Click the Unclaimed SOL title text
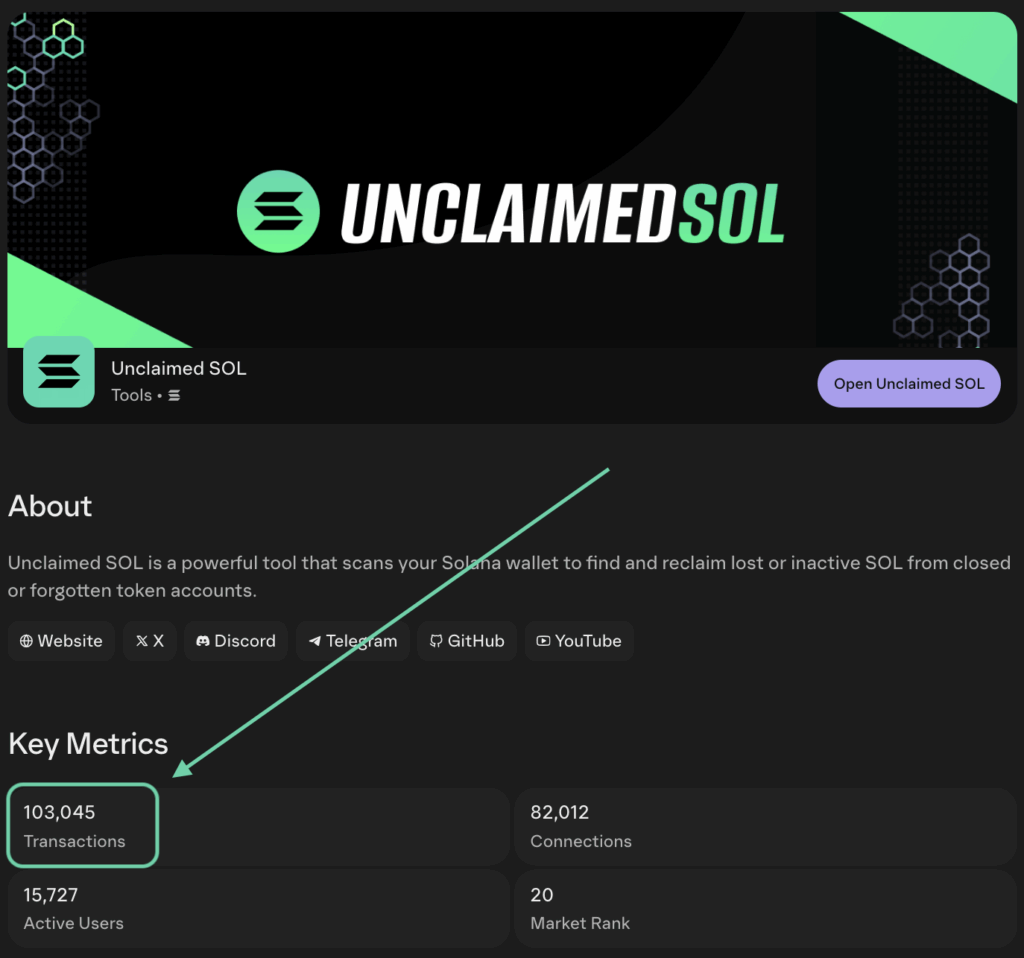Viewport: 1024px width, 958px height. (x=178, y=368)
